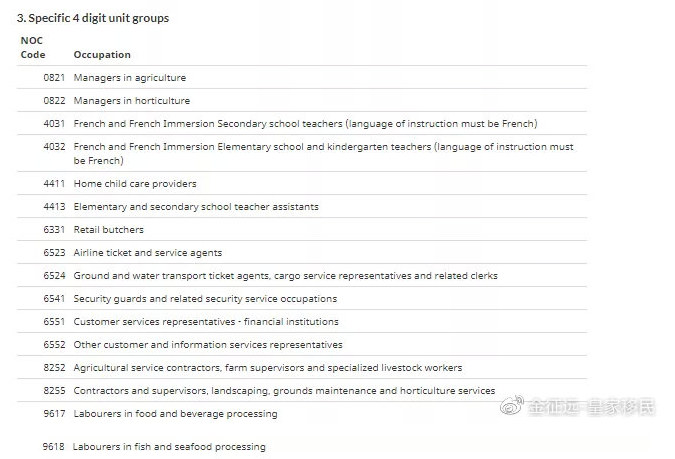Click 'Customer services representatives - financial institutions'
Image resolution: width=675 pixels, height=459 pixels.
click(206, 322)
